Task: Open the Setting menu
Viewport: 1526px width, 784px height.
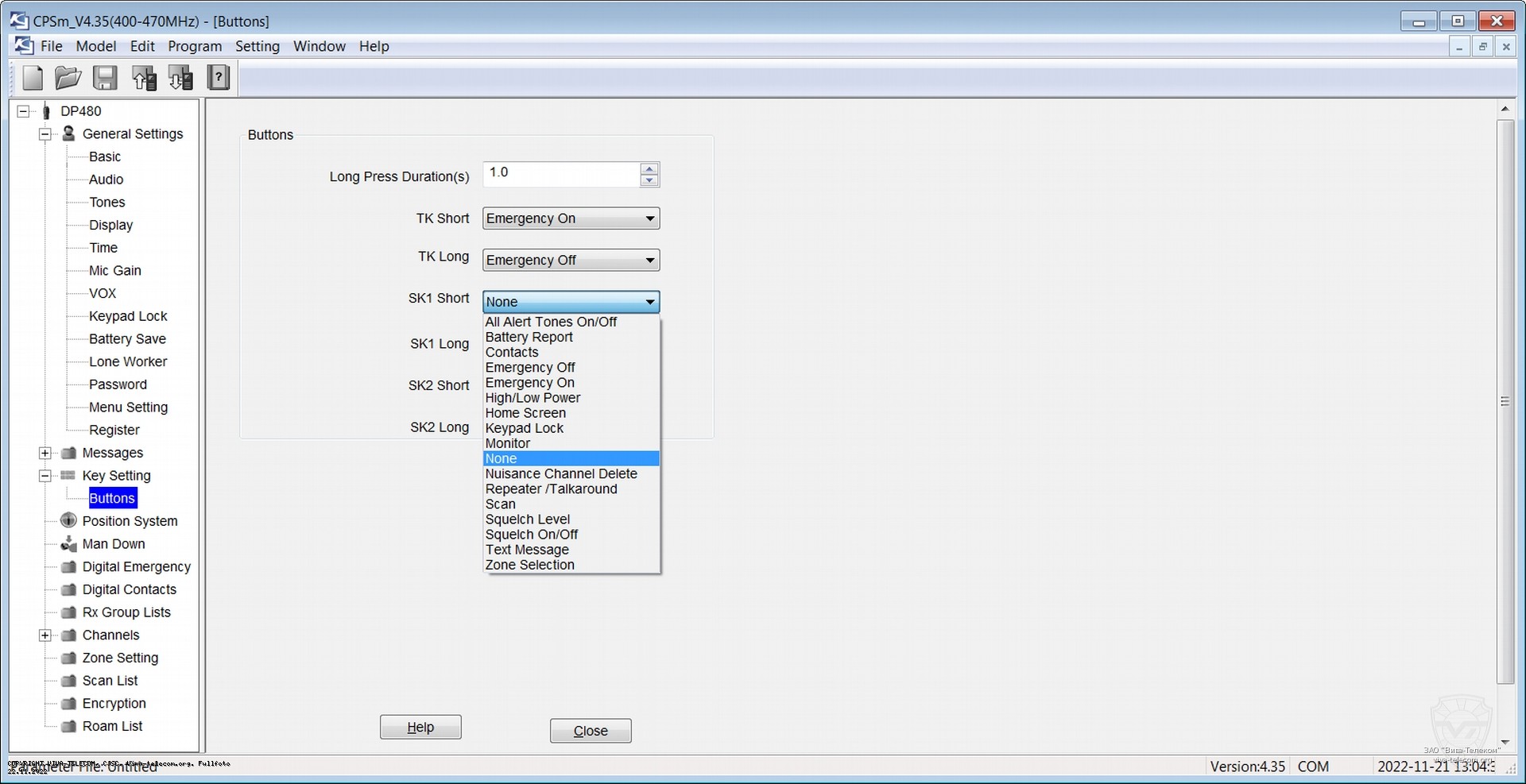Action: coord(258,46)
